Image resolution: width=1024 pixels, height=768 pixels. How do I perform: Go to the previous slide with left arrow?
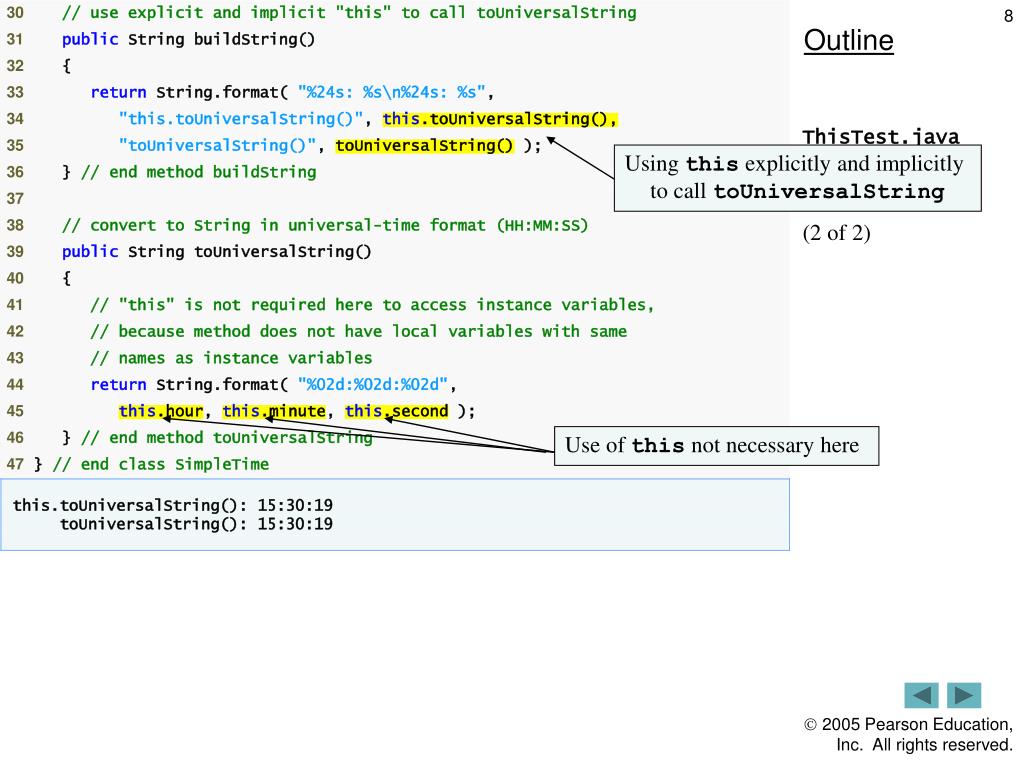921,695
